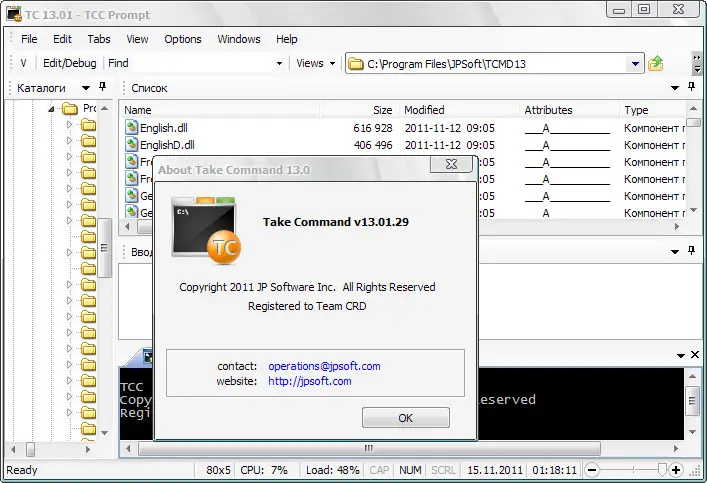Open the input panel dropdown menu
The width and height of the screenshot is (707, 483).
click(x=675, y=251)
